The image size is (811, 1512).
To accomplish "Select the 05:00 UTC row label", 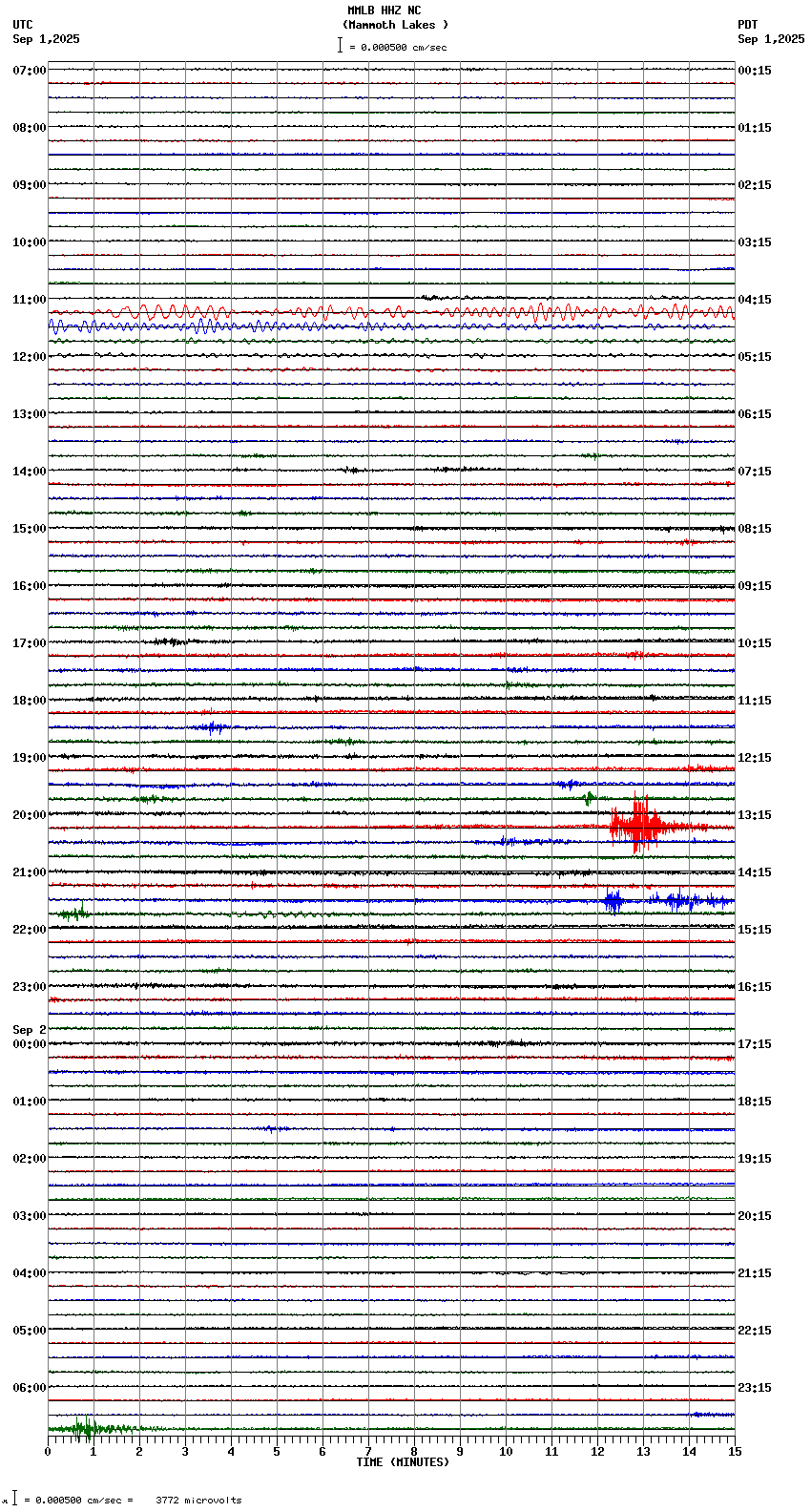I will tap(30, 1331).
